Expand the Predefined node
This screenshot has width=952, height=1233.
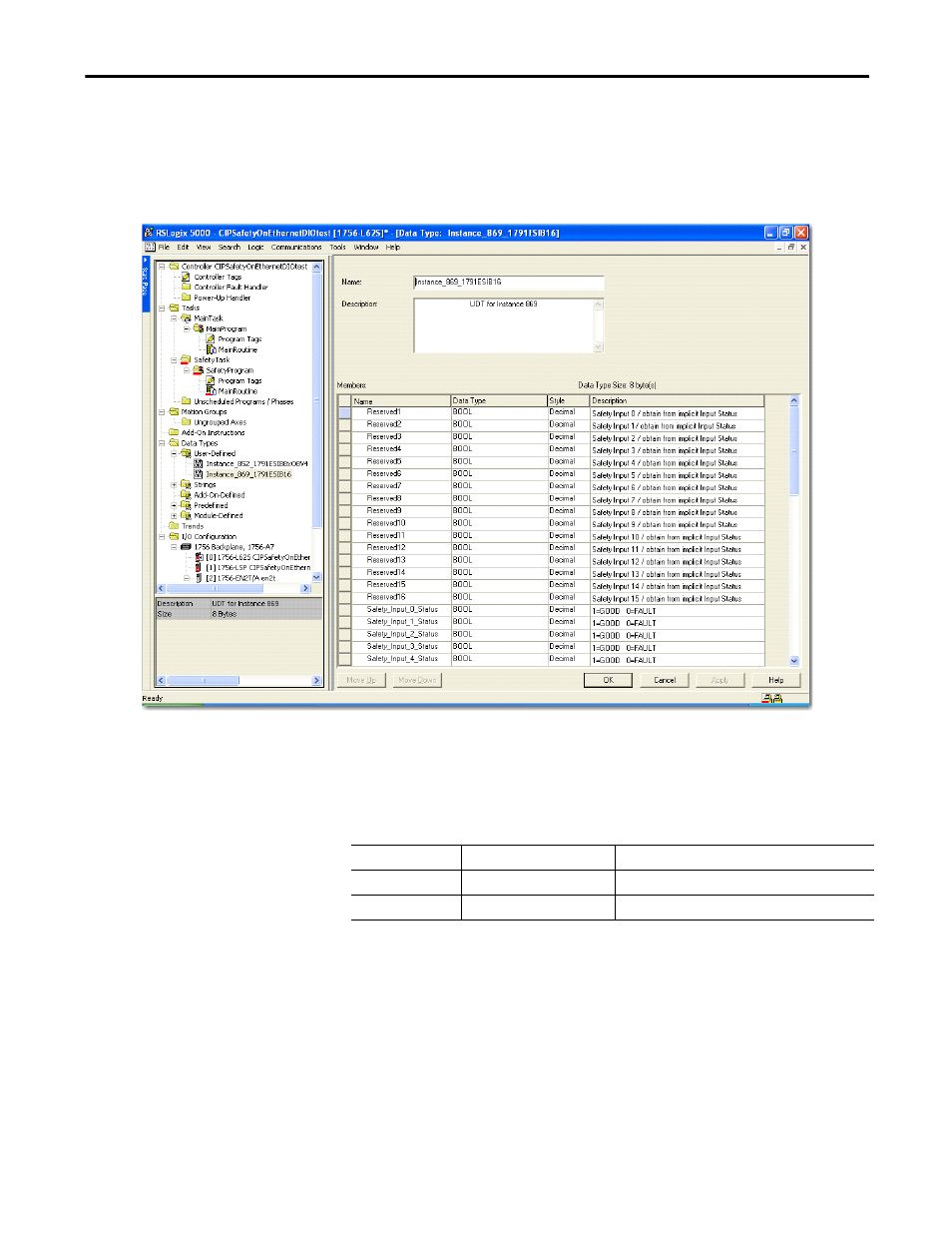tap(174, 505)
